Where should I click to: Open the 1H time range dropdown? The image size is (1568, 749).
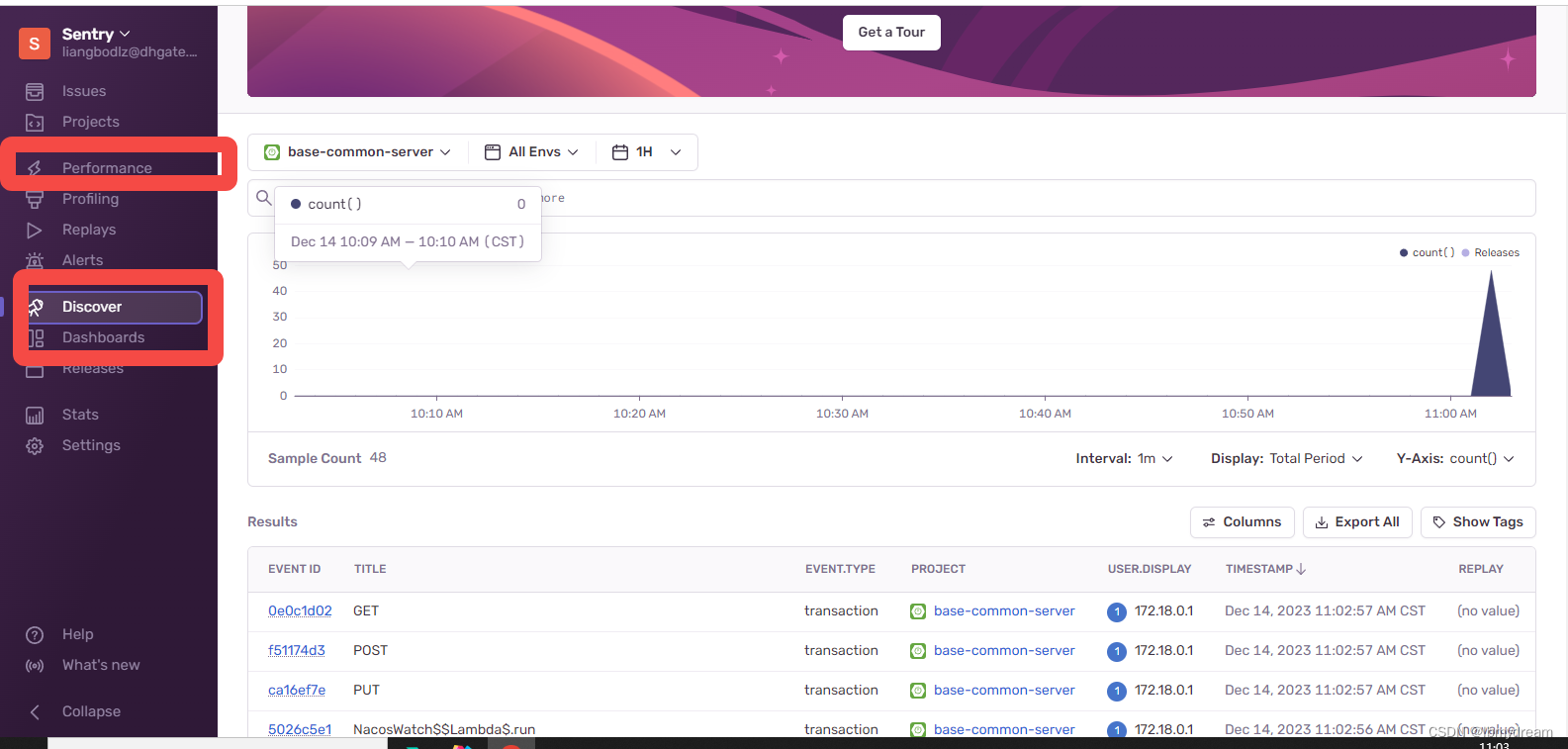647,152
